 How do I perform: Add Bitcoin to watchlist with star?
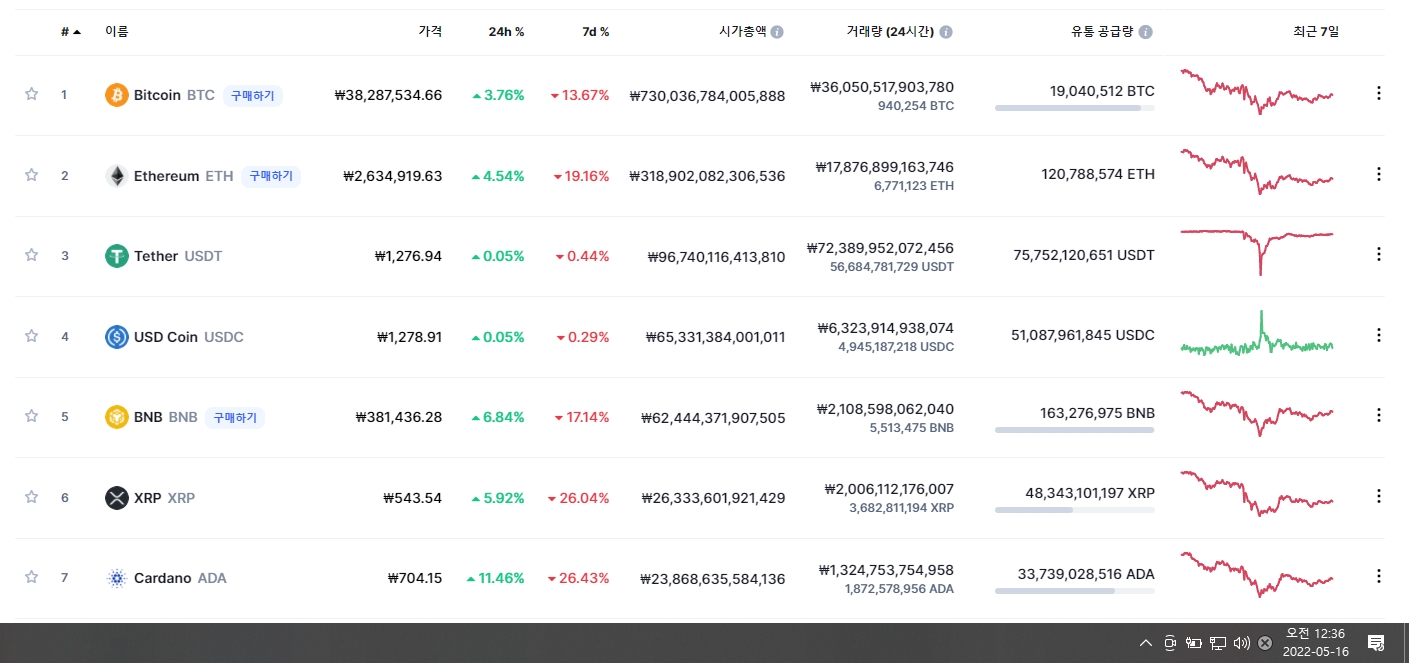click(x=31, y=94)
